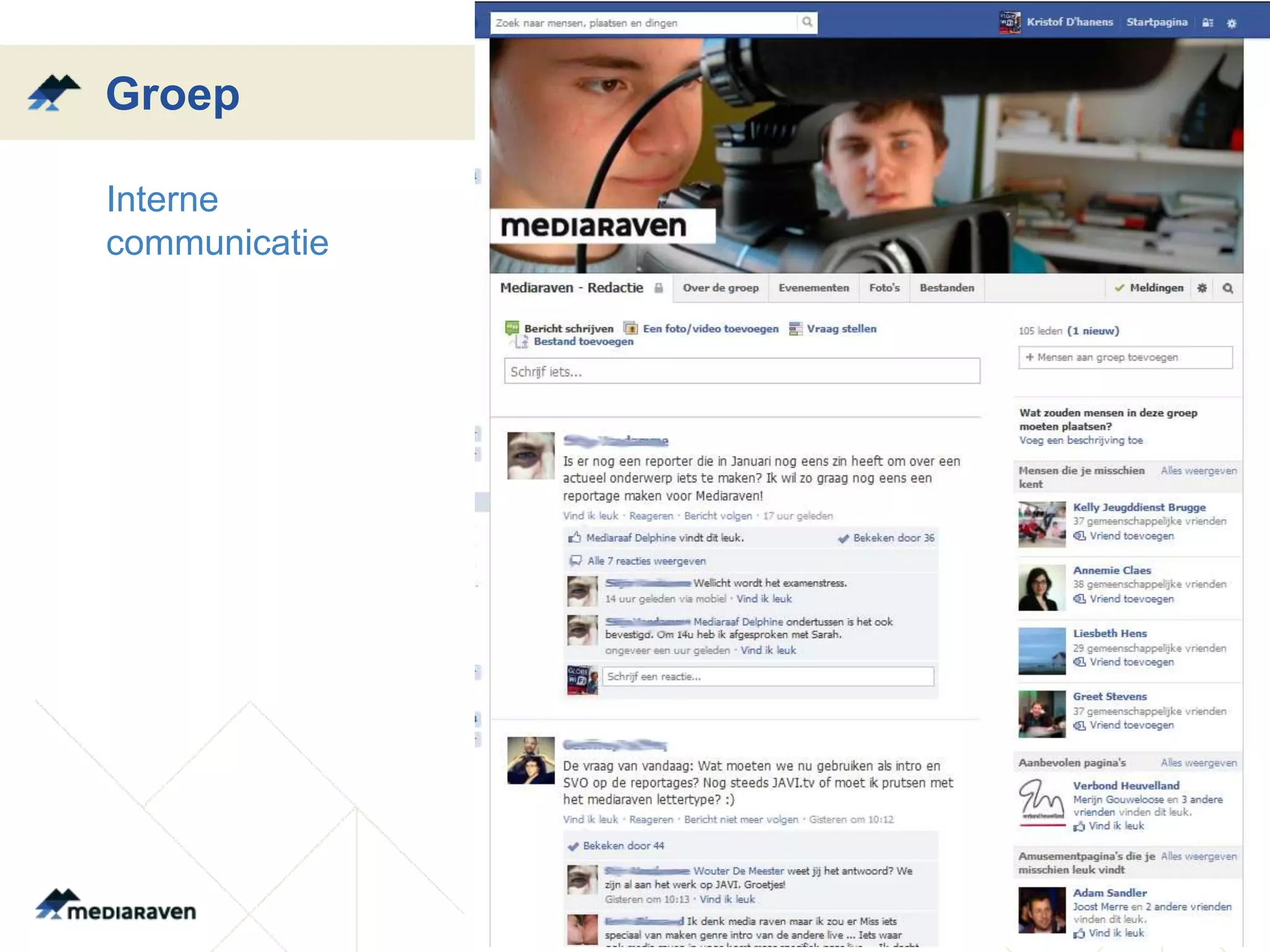Focus the top search field
Screen dimensions: 1270x952
tap(644, 23)
